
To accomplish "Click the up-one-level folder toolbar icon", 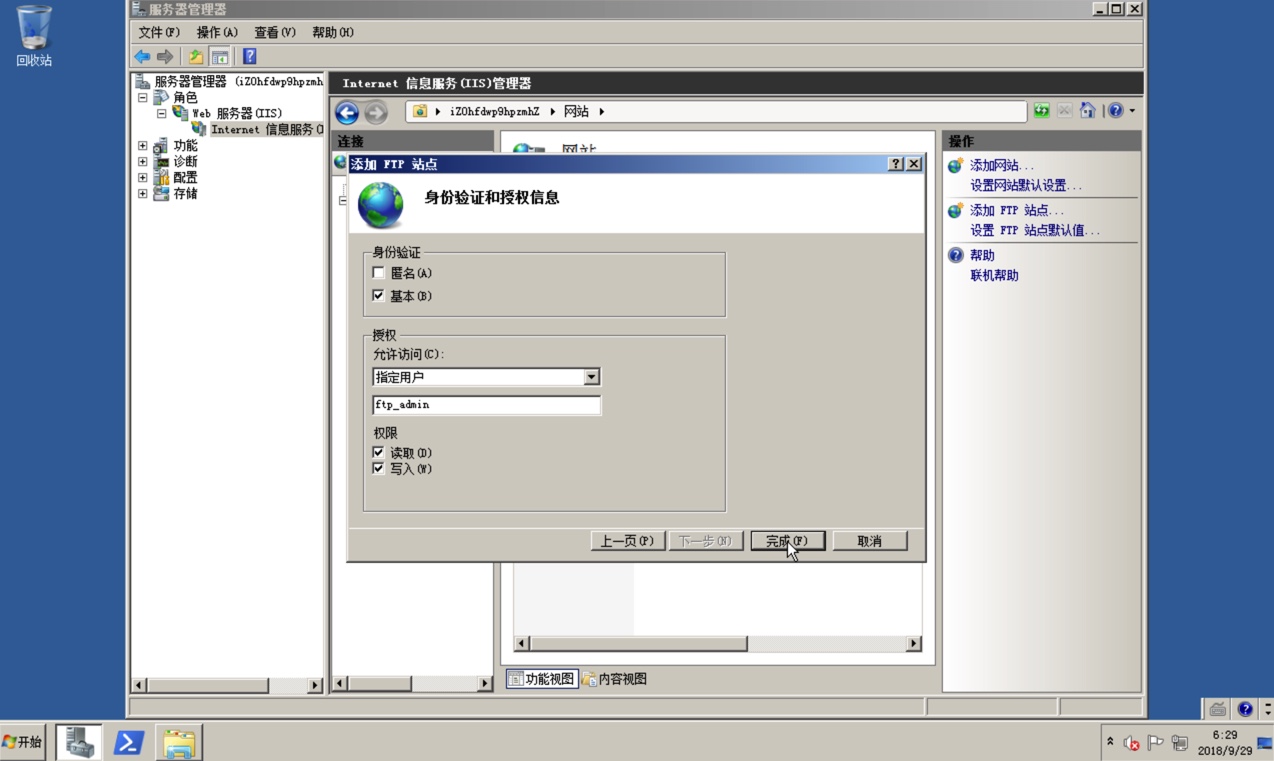I will 196,57.
